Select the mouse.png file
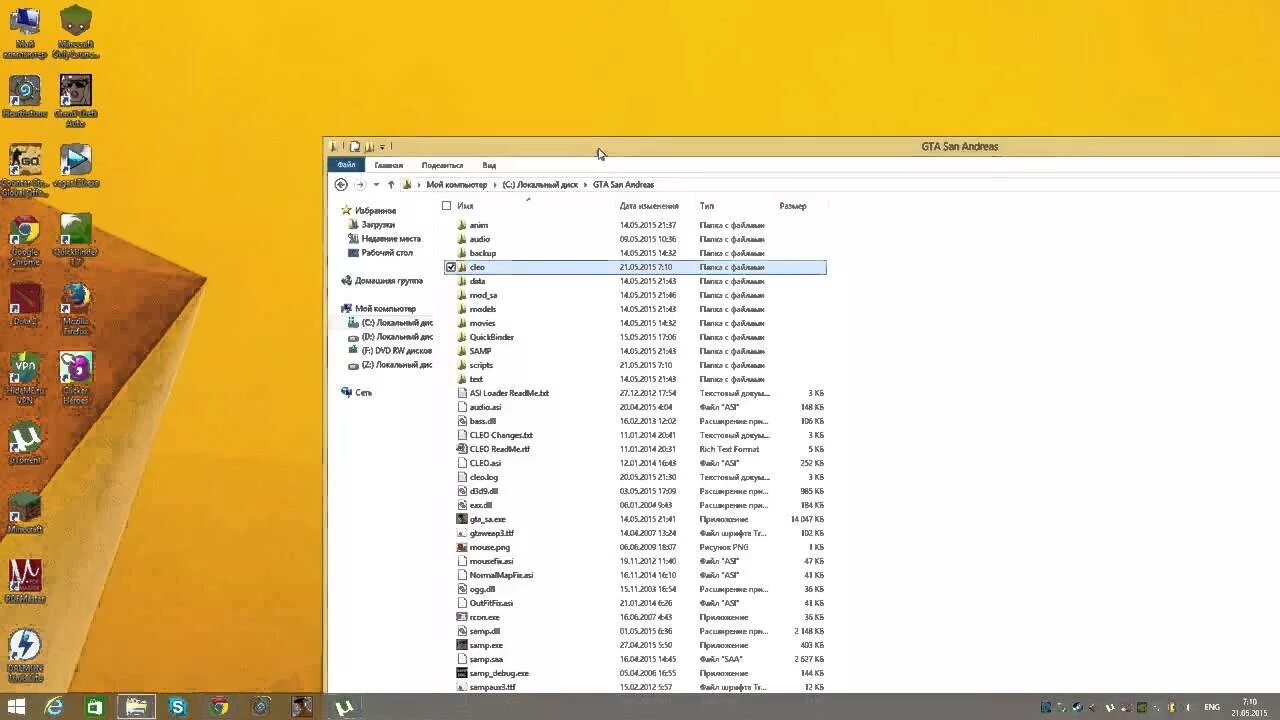1280x720 pixels. [x=489, y=547]
